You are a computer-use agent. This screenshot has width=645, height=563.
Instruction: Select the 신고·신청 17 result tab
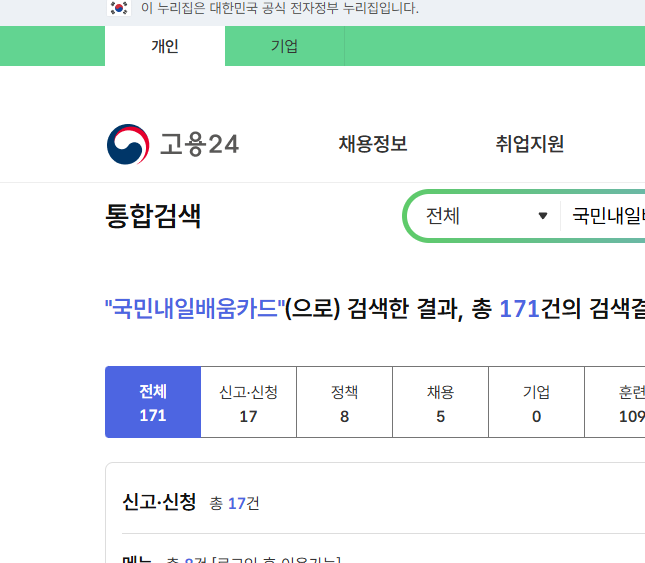click(248, 402)
